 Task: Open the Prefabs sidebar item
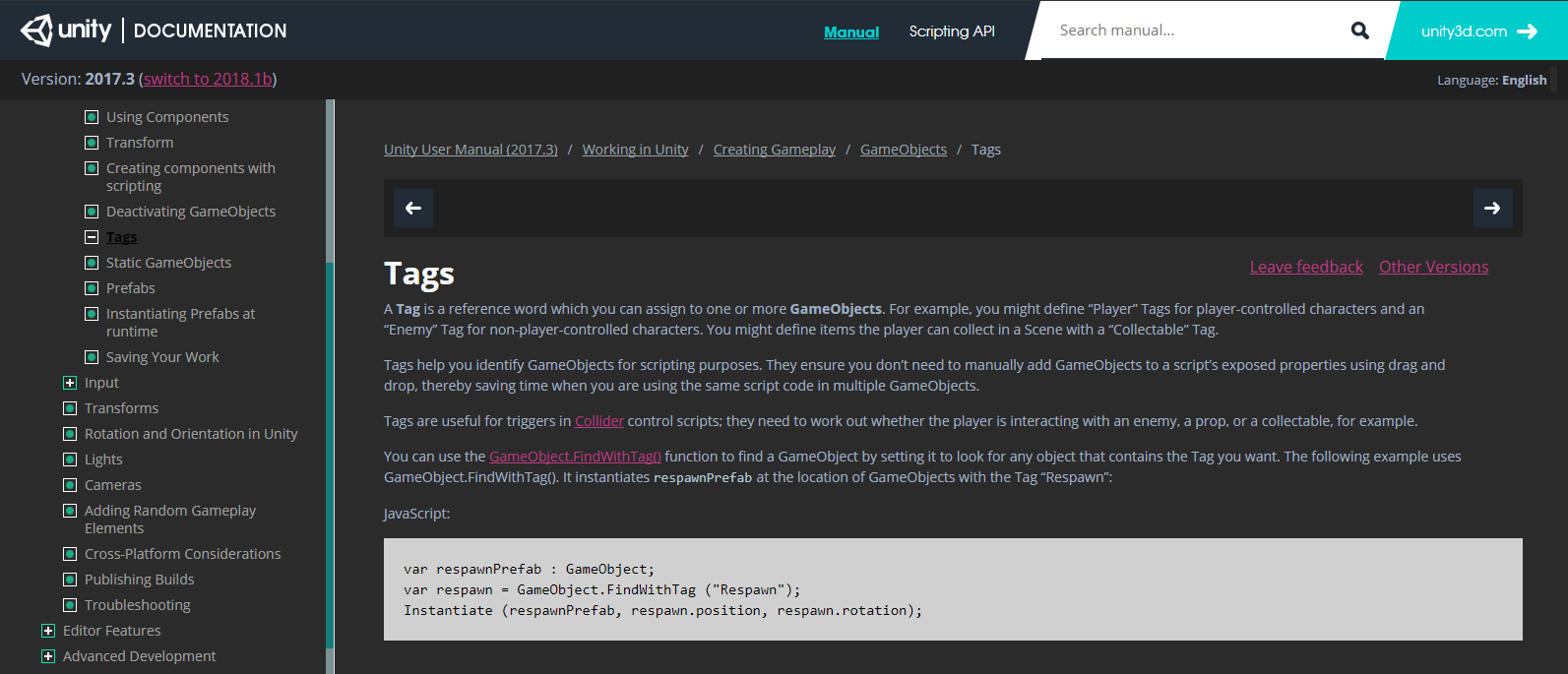[x=131, y=288]
